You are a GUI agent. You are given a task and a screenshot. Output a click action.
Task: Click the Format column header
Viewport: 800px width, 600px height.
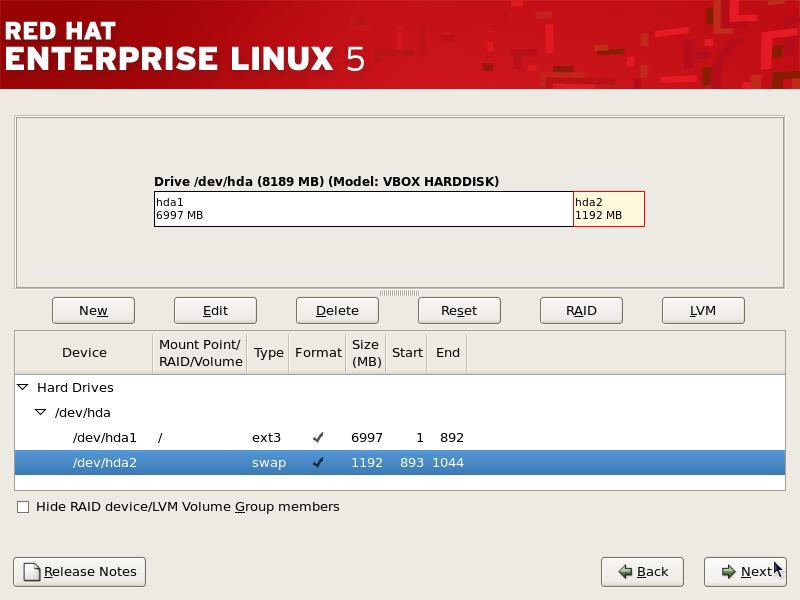318,353
